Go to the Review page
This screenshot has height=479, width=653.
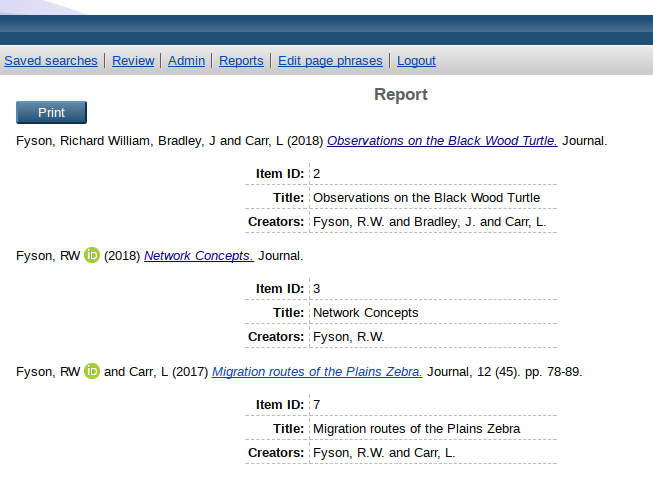[x=133, y=61]
